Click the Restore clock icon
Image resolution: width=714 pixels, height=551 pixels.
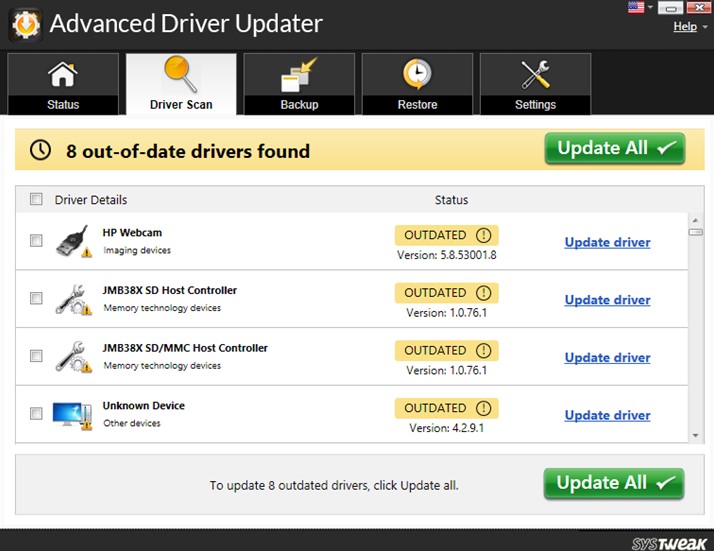(417, 74)
